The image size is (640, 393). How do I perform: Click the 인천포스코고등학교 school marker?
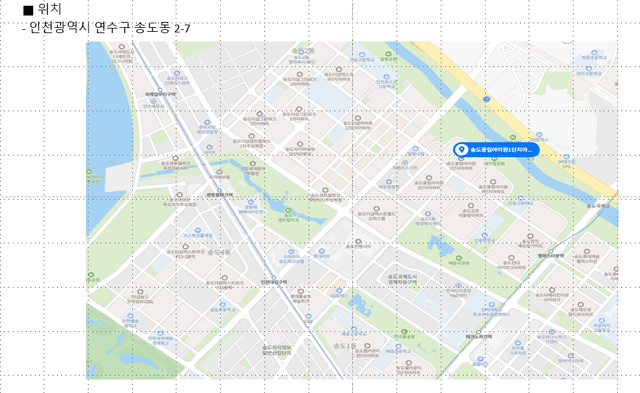pos(387,77)
